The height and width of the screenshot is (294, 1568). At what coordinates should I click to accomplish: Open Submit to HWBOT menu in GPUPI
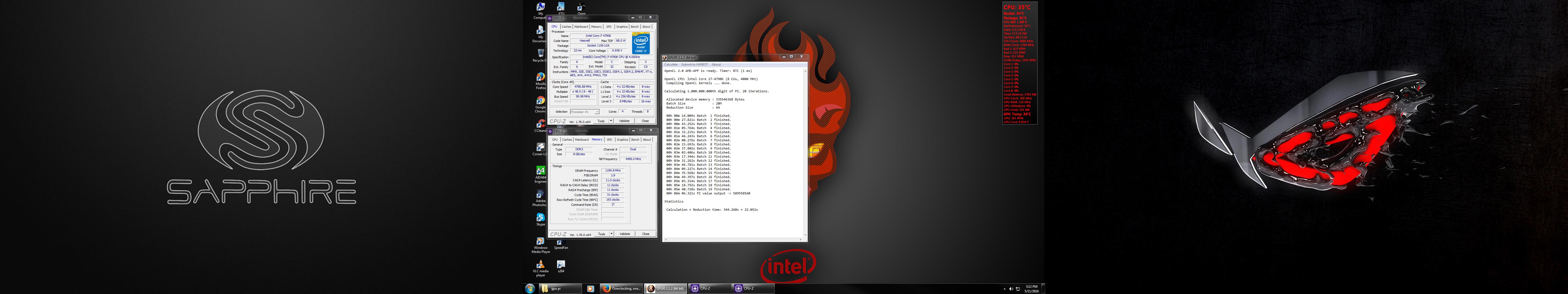tap(694, 65)
